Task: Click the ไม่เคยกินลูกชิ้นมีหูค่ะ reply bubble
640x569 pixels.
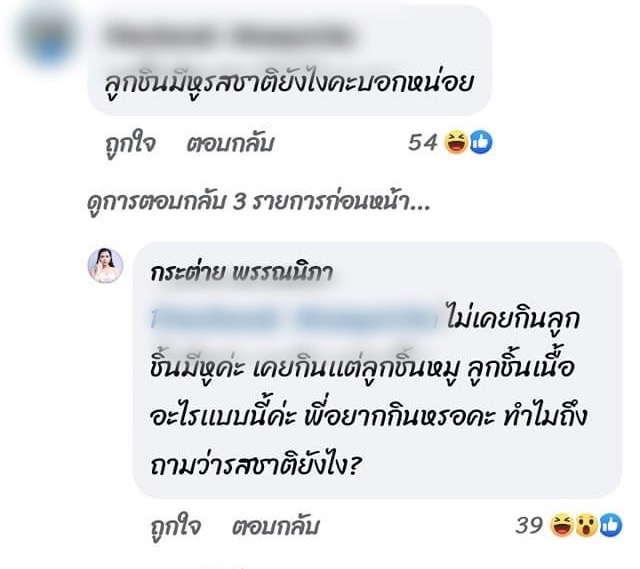Action: (377, 369)
